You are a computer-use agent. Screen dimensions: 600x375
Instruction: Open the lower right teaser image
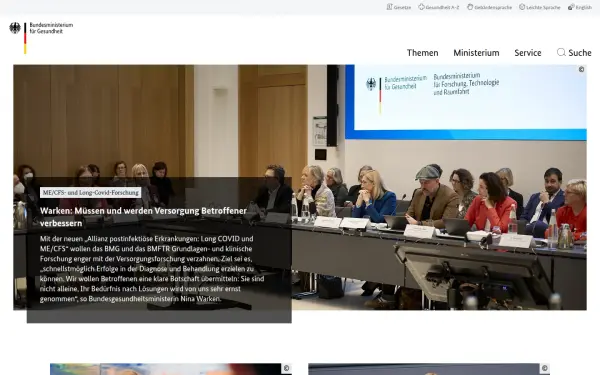tap(429, 369)
